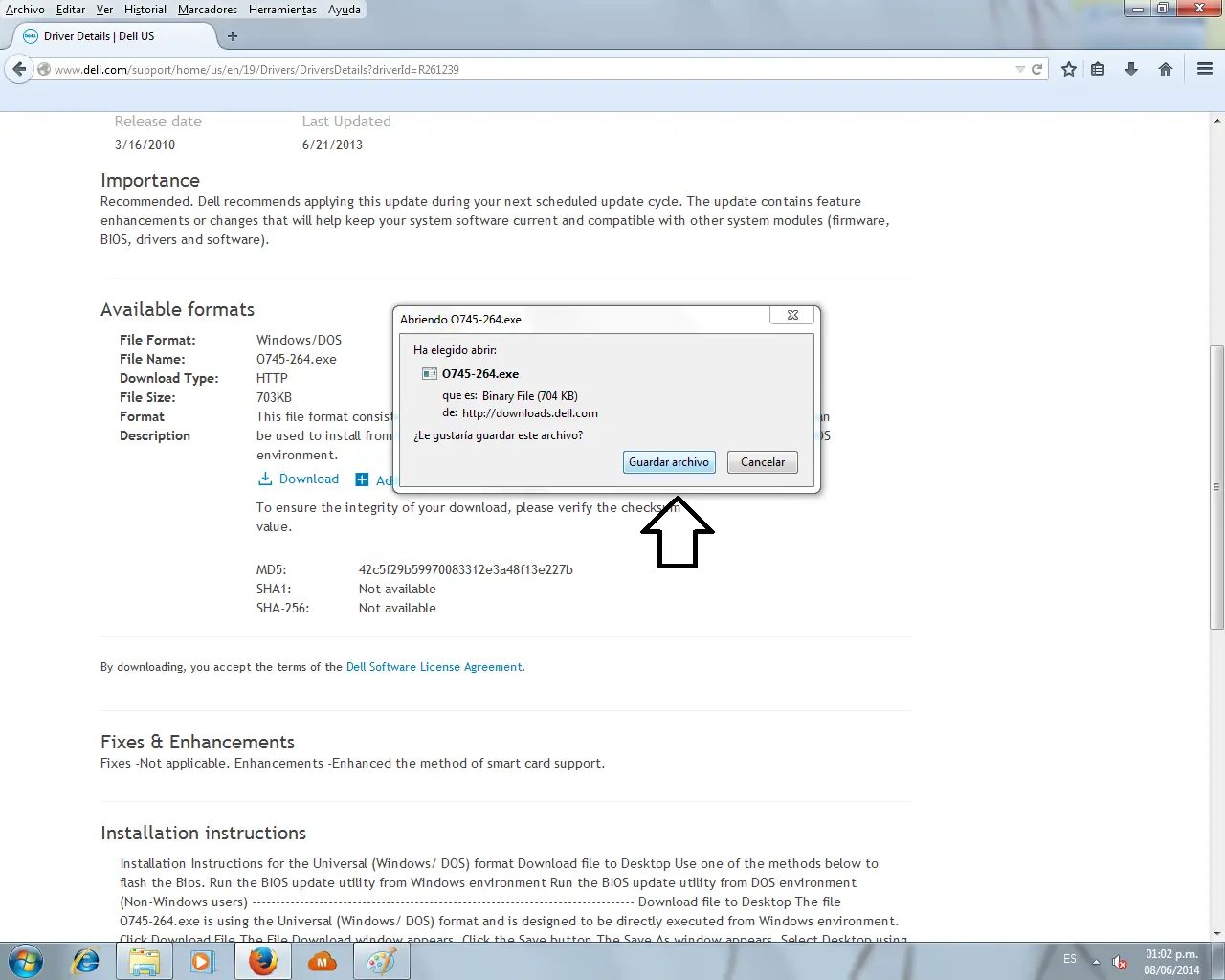This screenshot has width=1225, height=980.
Task: Open Windows Explorer from the taskbar
Action: [x=145, y=961]
